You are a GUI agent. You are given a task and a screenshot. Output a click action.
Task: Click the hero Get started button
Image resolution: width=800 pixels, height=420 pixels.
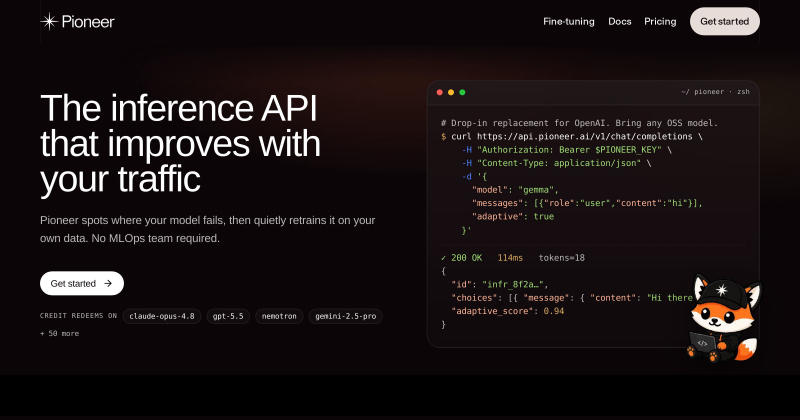(82, 283)
